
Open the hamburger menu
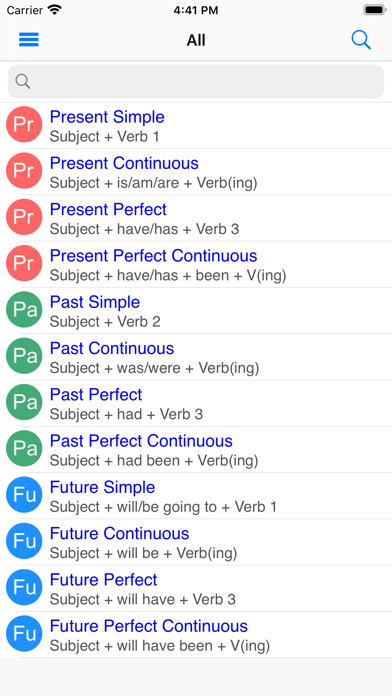click(29, 40)
